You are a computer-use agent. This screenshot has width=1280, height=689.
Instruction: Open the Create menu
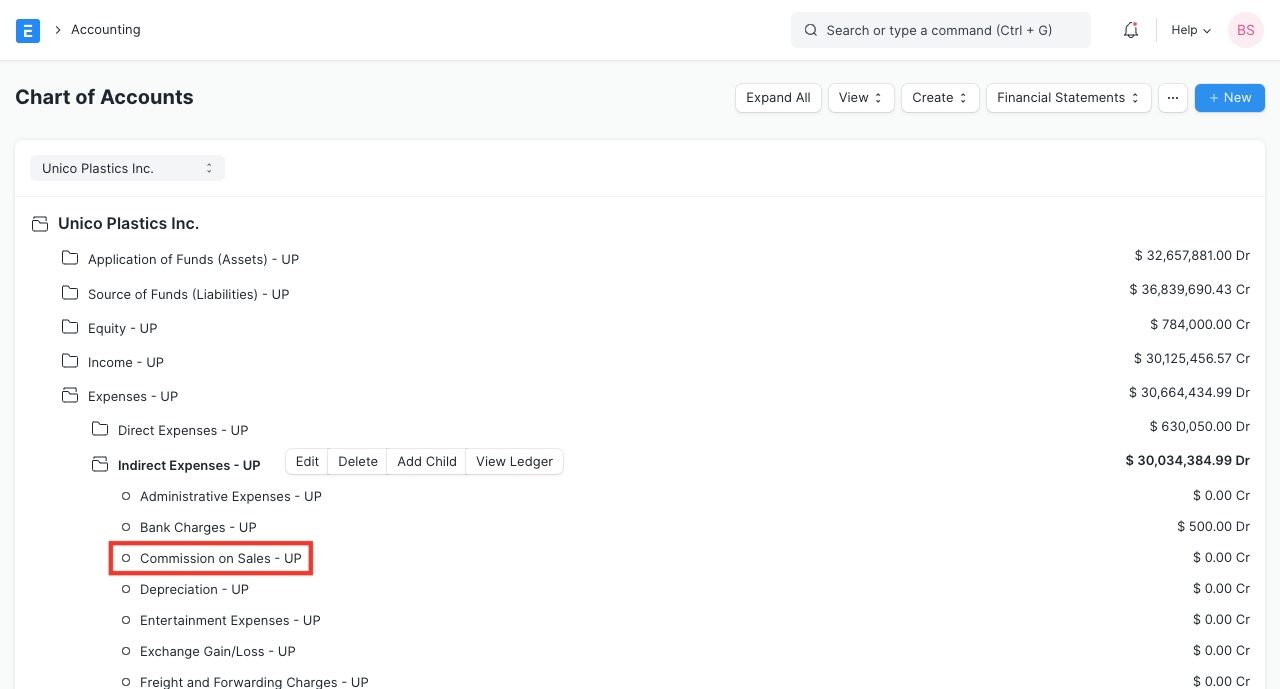pyautogui.click(x=939, y=98)
